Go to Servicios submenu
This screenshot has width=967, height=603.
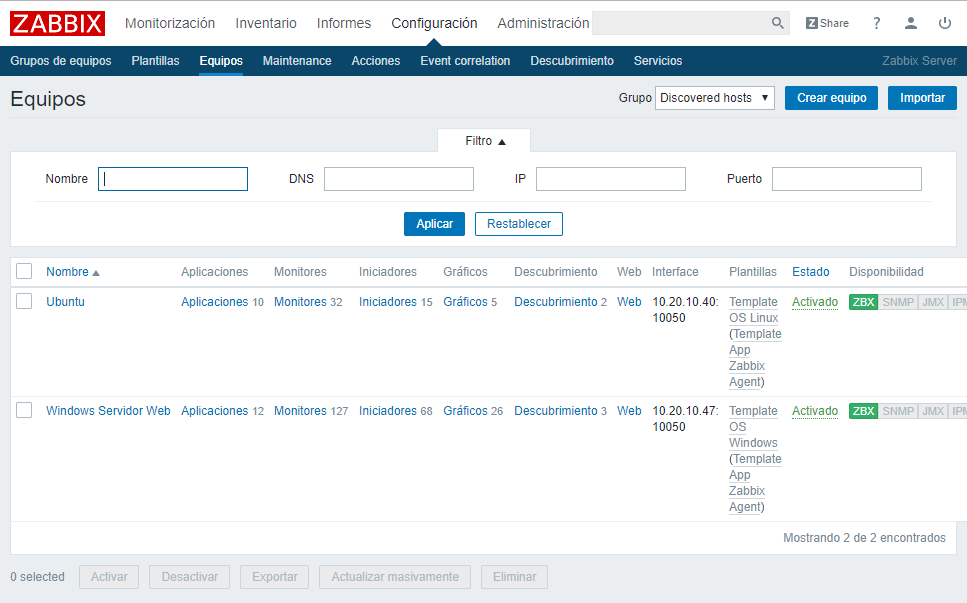tap(657, 61)
